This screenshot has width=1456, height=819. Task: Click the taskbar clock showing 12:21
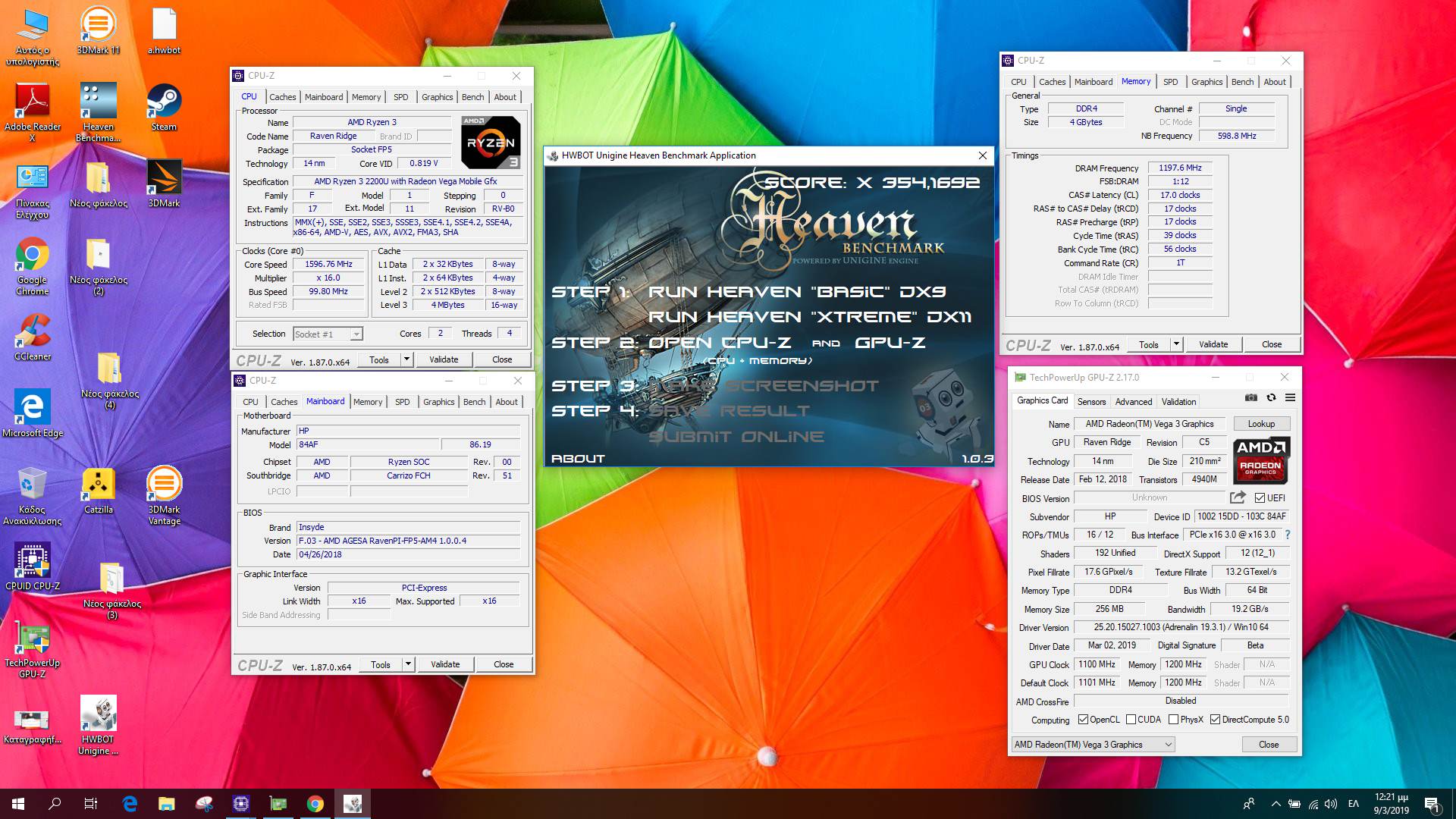1391,804
